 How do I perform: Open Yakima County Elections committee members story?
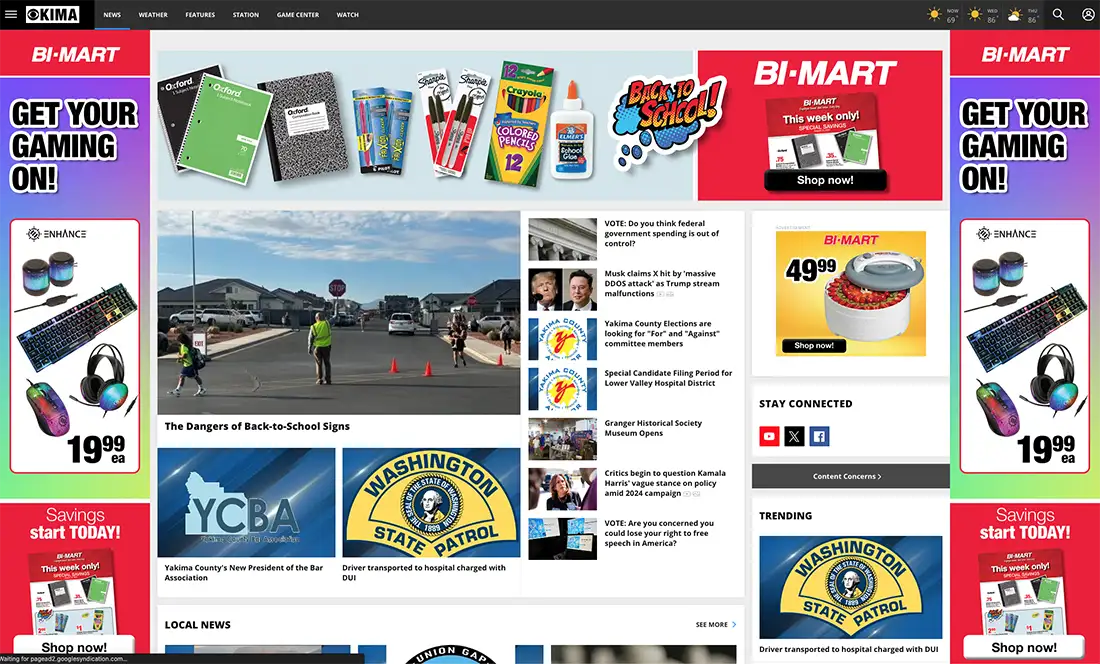coord(662,334)
